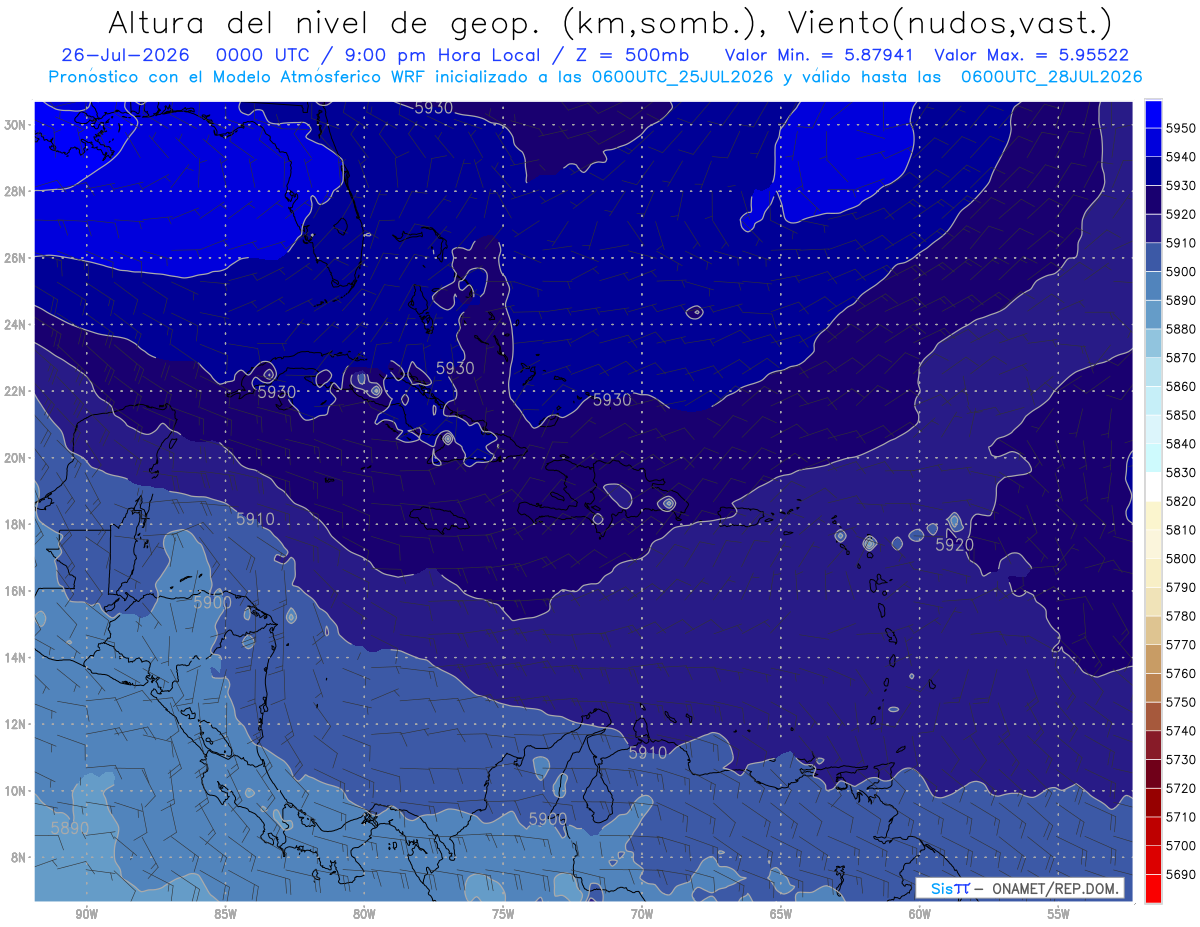Click the 10N latitude label

17,791
